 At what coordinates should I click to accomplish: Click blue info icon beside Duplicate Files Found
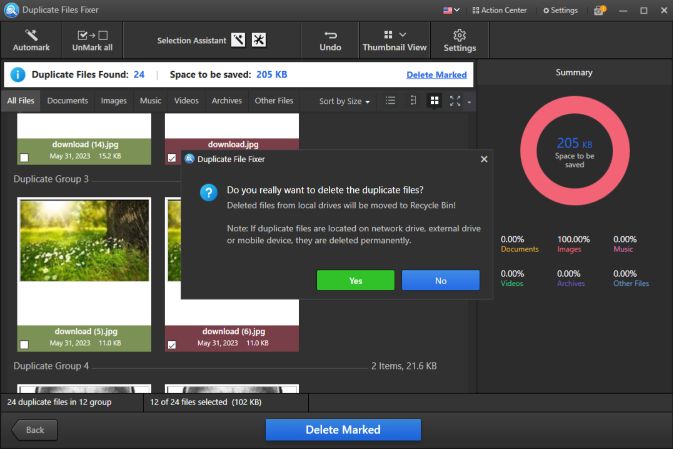coord(18,75)
